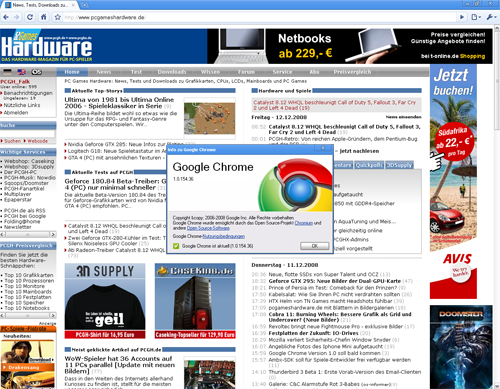Open the Ultima game screenshot thumbnail
500x389 pixels.
click(209, 118)
